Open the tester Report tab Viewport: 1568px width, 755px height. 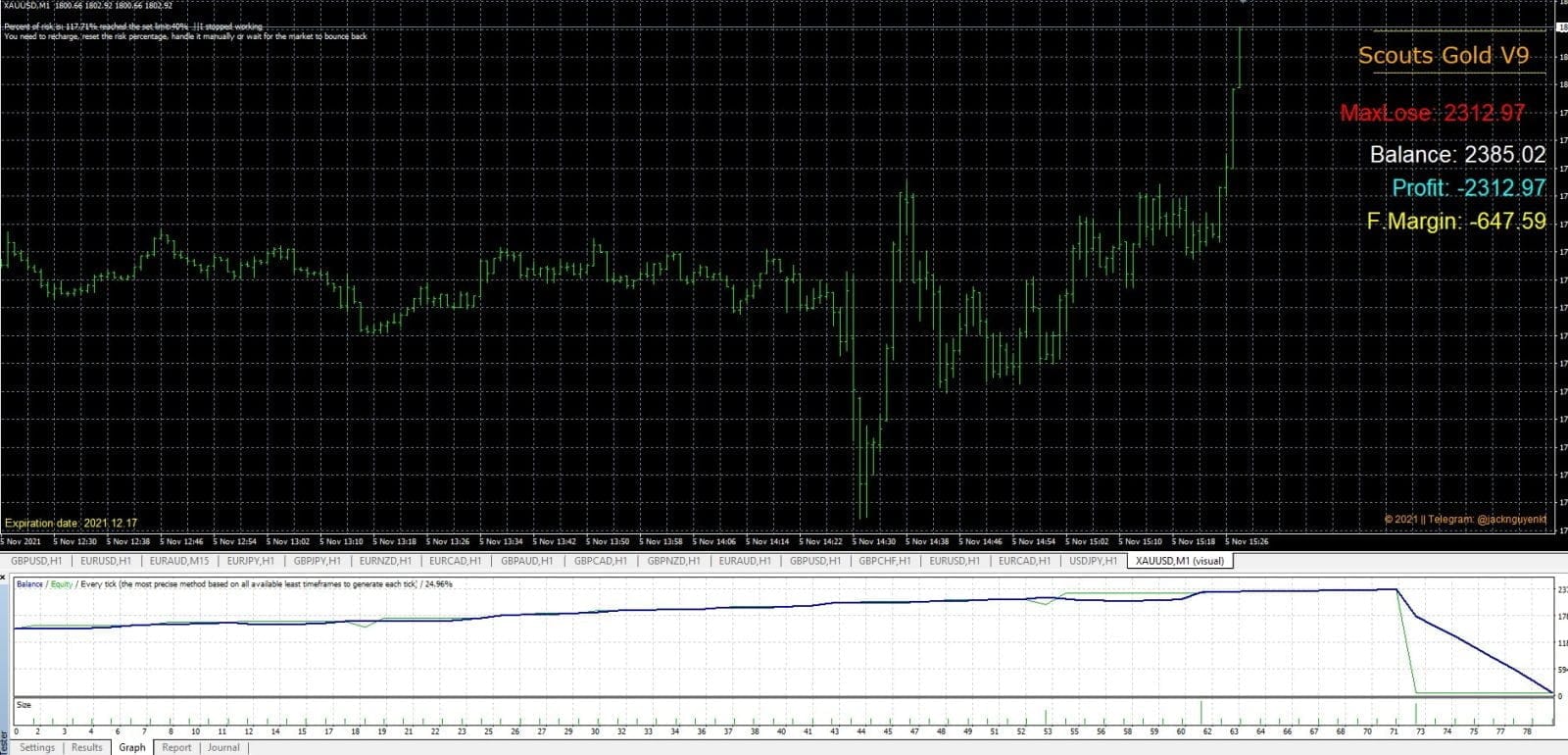click(176, 747)
